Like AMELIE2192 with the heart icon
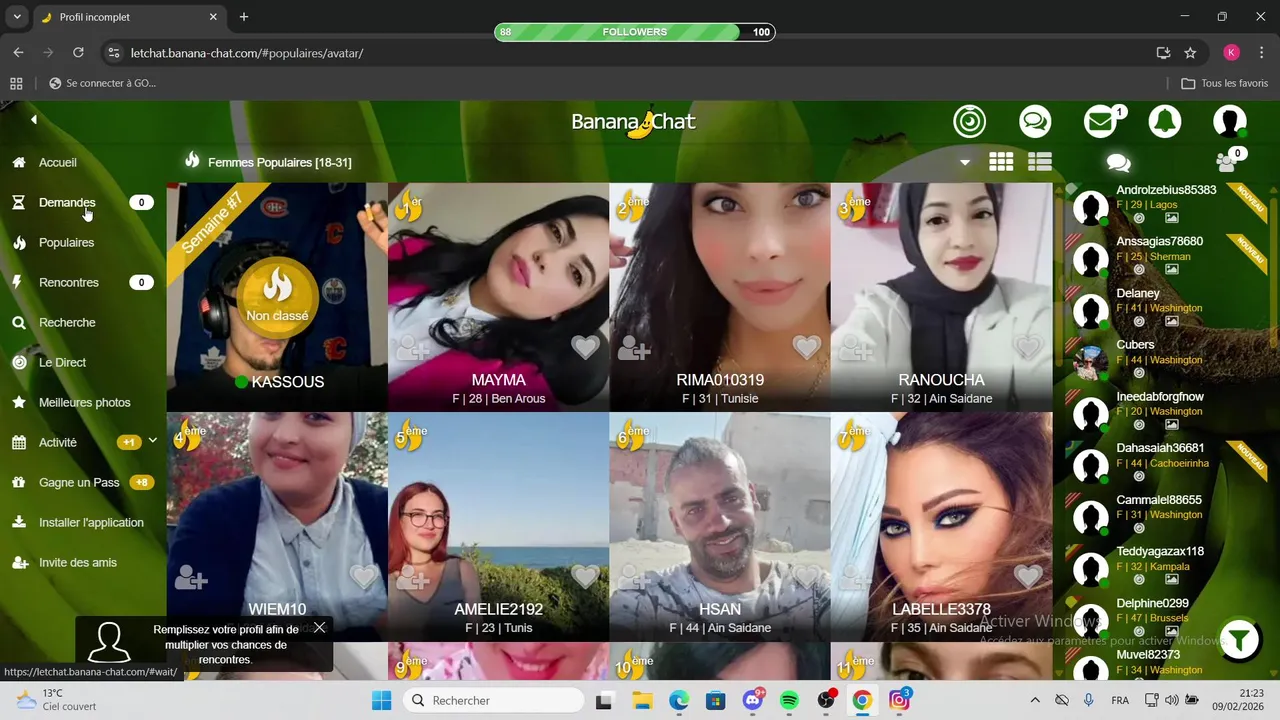This screenshot has height=720, width=1280. (586, 576)
